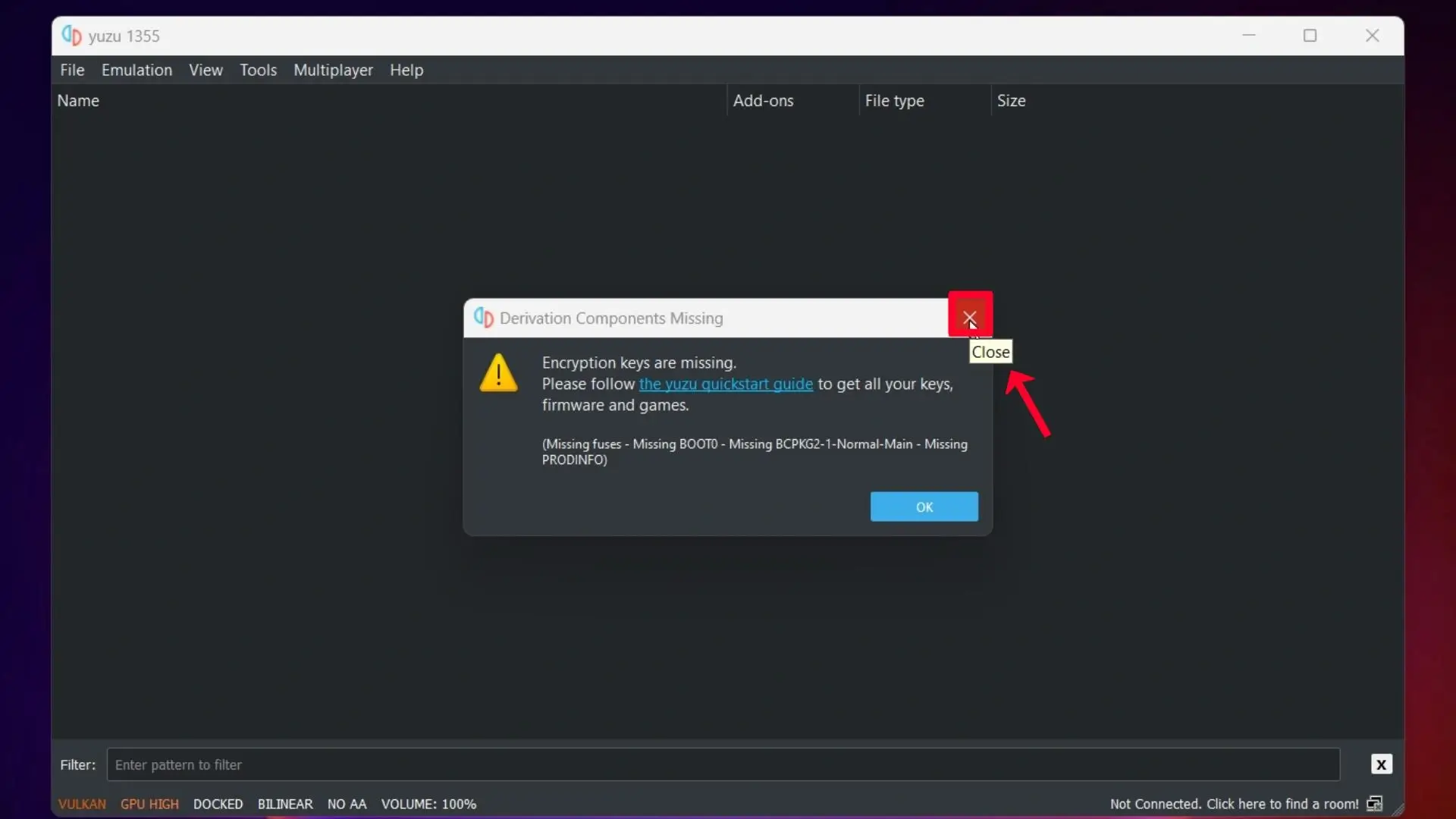Click the OK button in the dialog
1456x819 pixels.
924,507
